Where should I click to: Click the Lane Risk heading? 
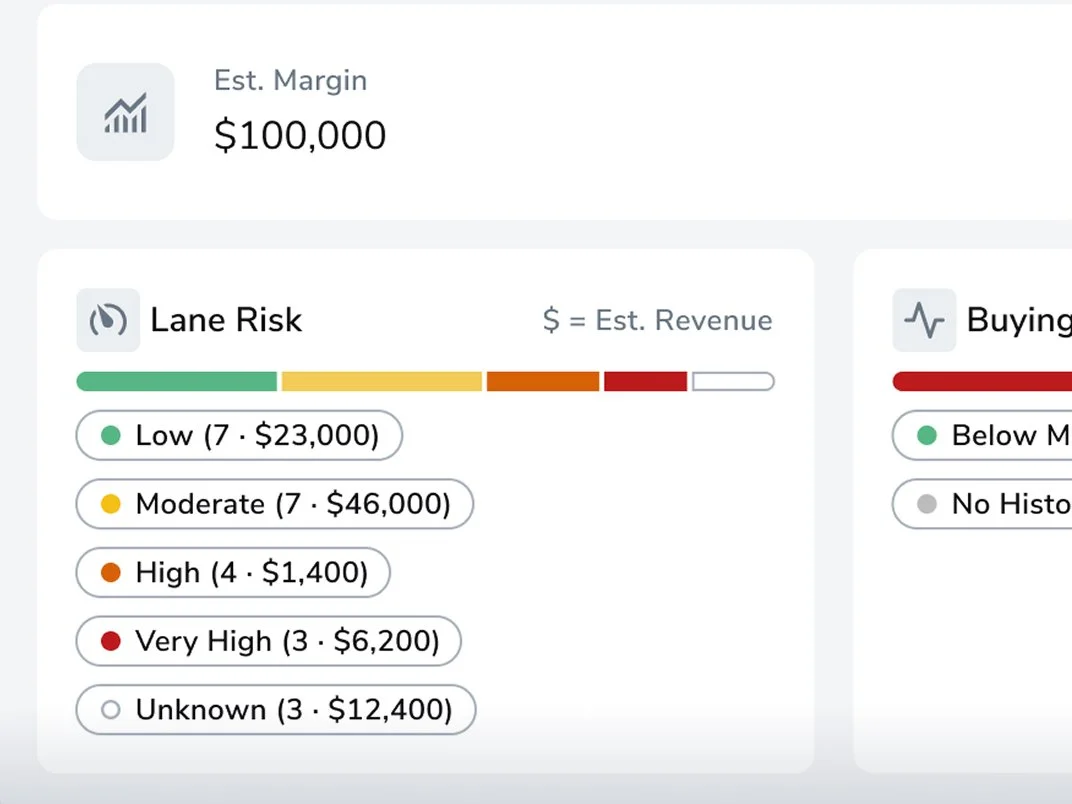click(x=226, y=320)
